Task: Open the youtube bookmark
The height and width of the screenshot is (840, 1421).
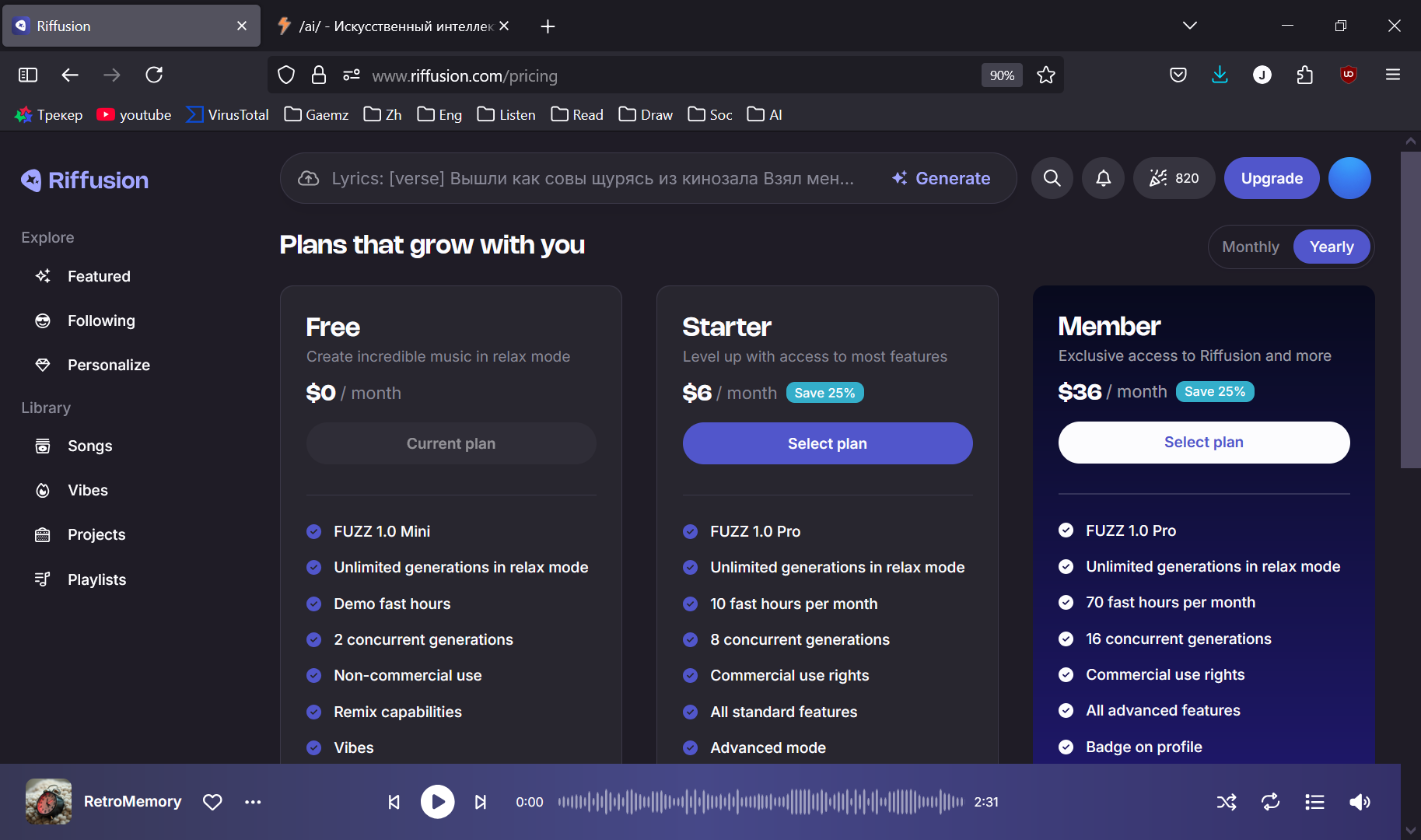Action: click(x=134, y=114)
